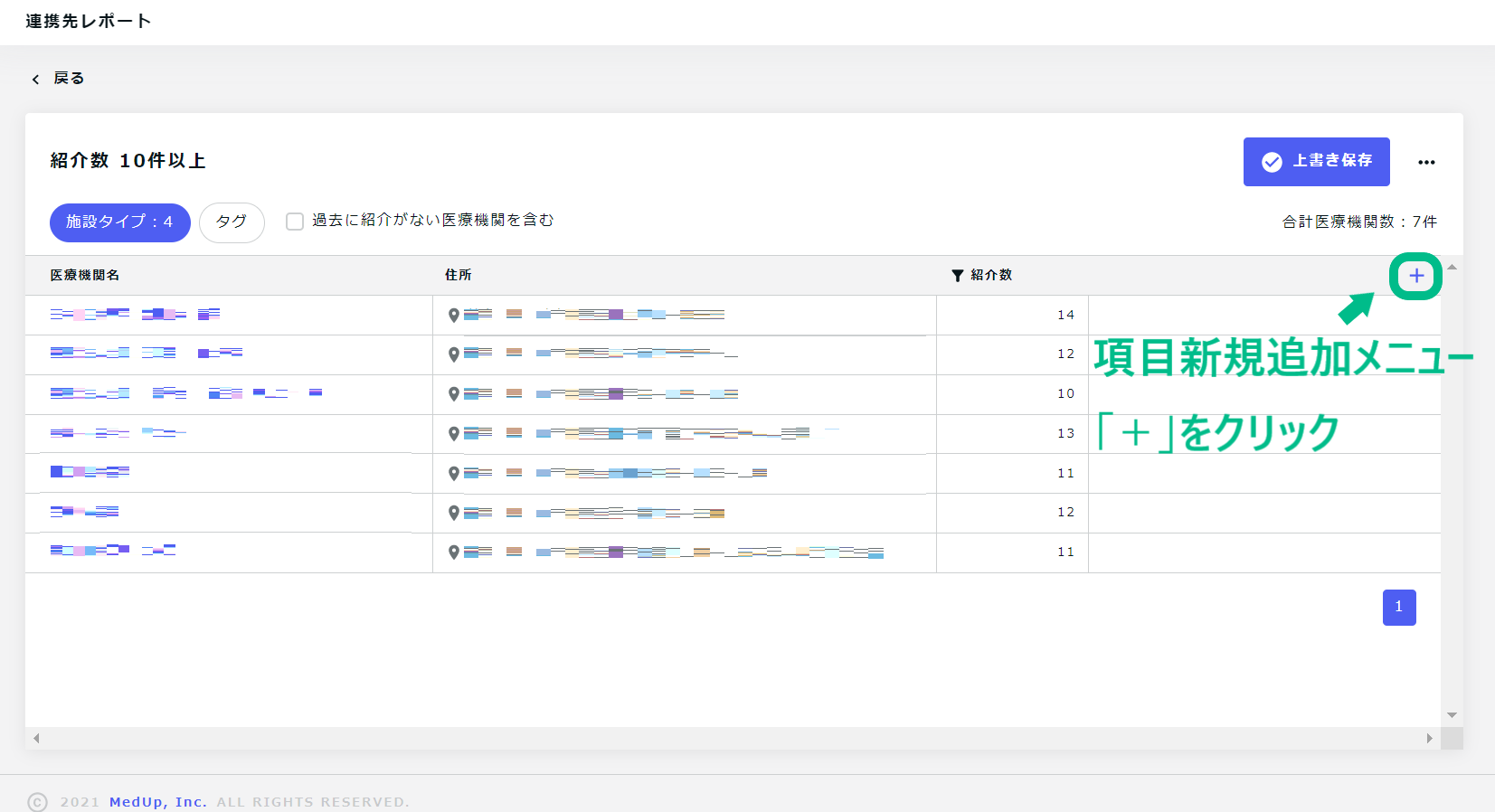Image resolution: width=1495 pixels, height=812 pixels.
Task: Click the 住所 column header
Action: 458,275
